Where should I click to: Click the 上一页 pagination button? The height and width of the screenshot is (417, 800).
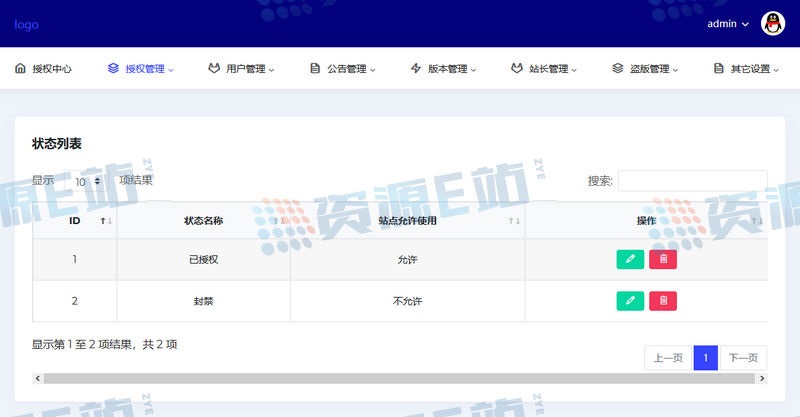pos(668,358)
